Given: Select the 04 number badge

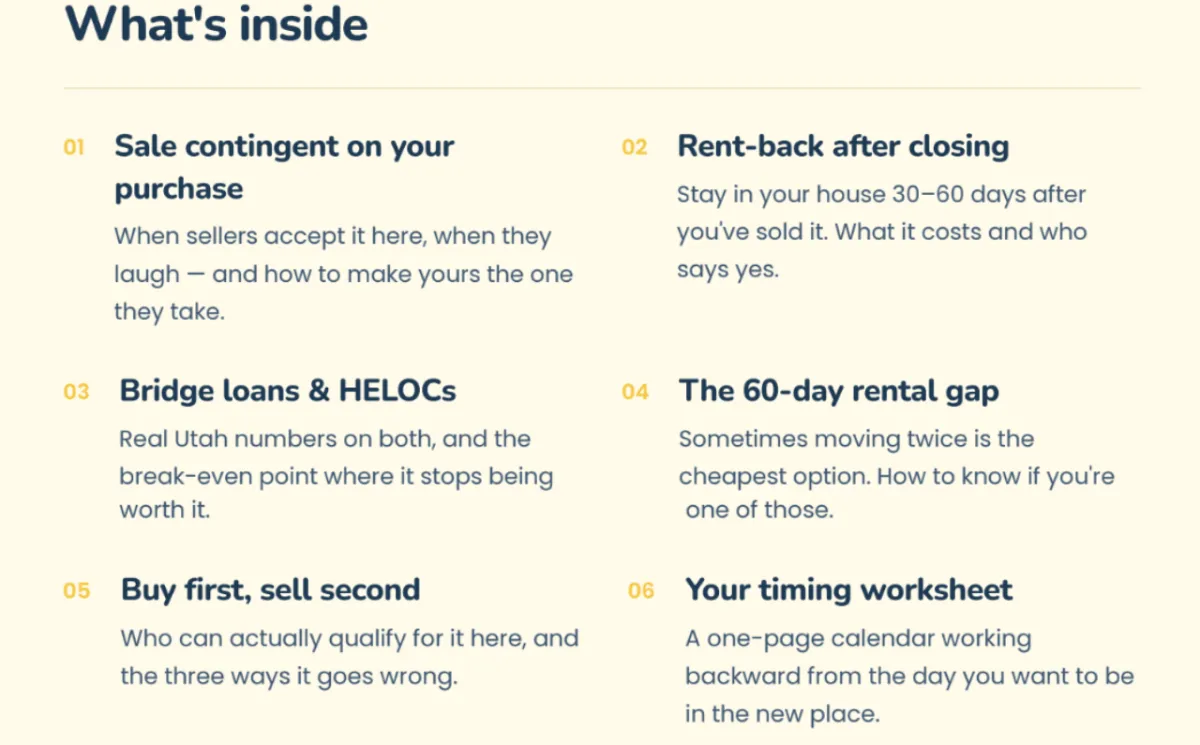Looking at the screenshot, I should click(635, 392).
